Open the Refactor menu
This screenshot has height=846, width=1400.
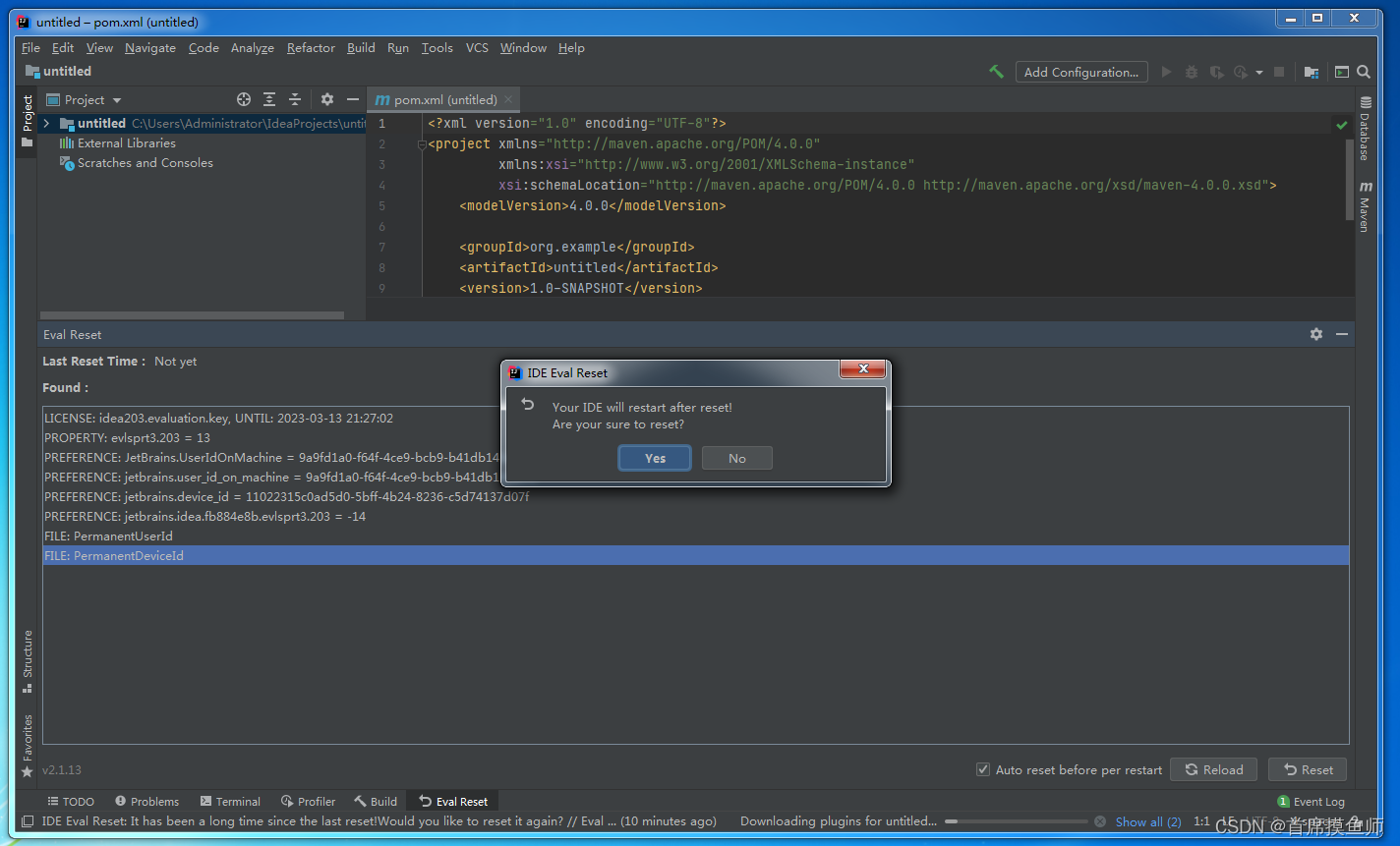311,47
